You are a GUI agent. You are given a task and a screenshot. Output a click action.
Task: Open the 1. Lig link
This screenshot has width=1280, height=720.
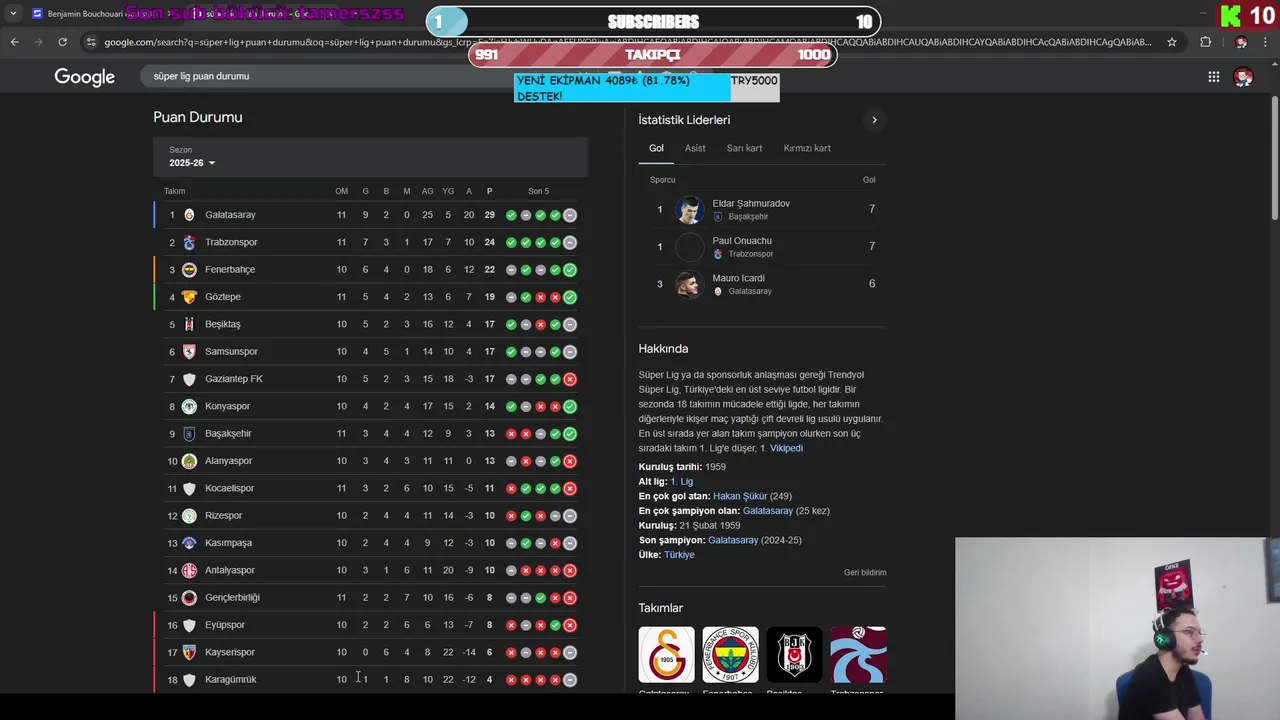pos(681,482)
